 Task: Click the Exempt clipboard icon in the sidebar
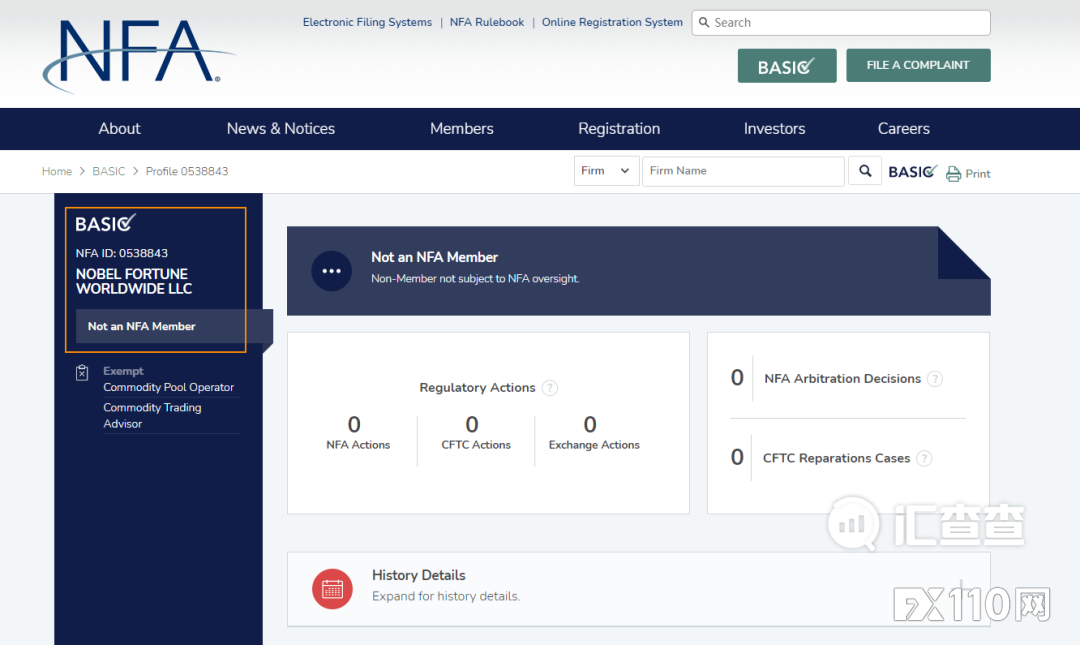[x=83, y=372]
